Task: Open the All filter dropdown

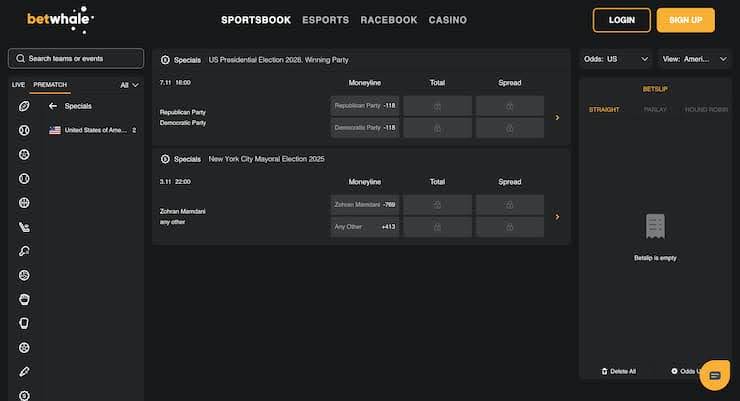Action: coord(129,85)
